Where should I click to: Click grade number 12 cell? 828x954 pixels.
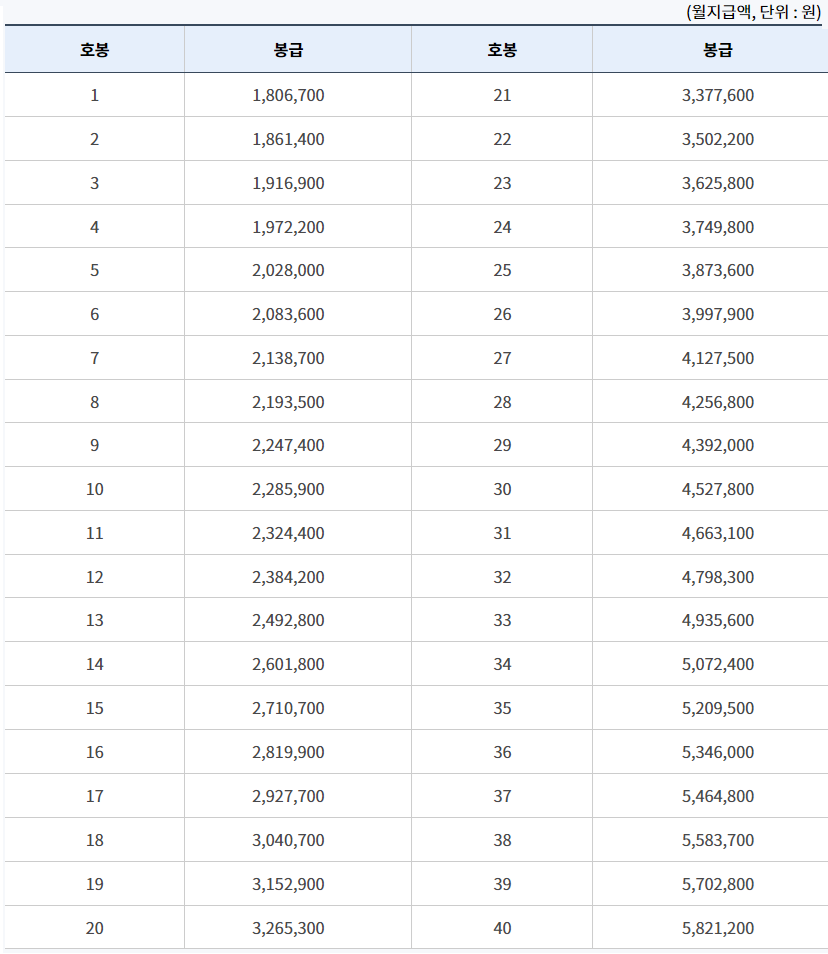coord(94,577)
